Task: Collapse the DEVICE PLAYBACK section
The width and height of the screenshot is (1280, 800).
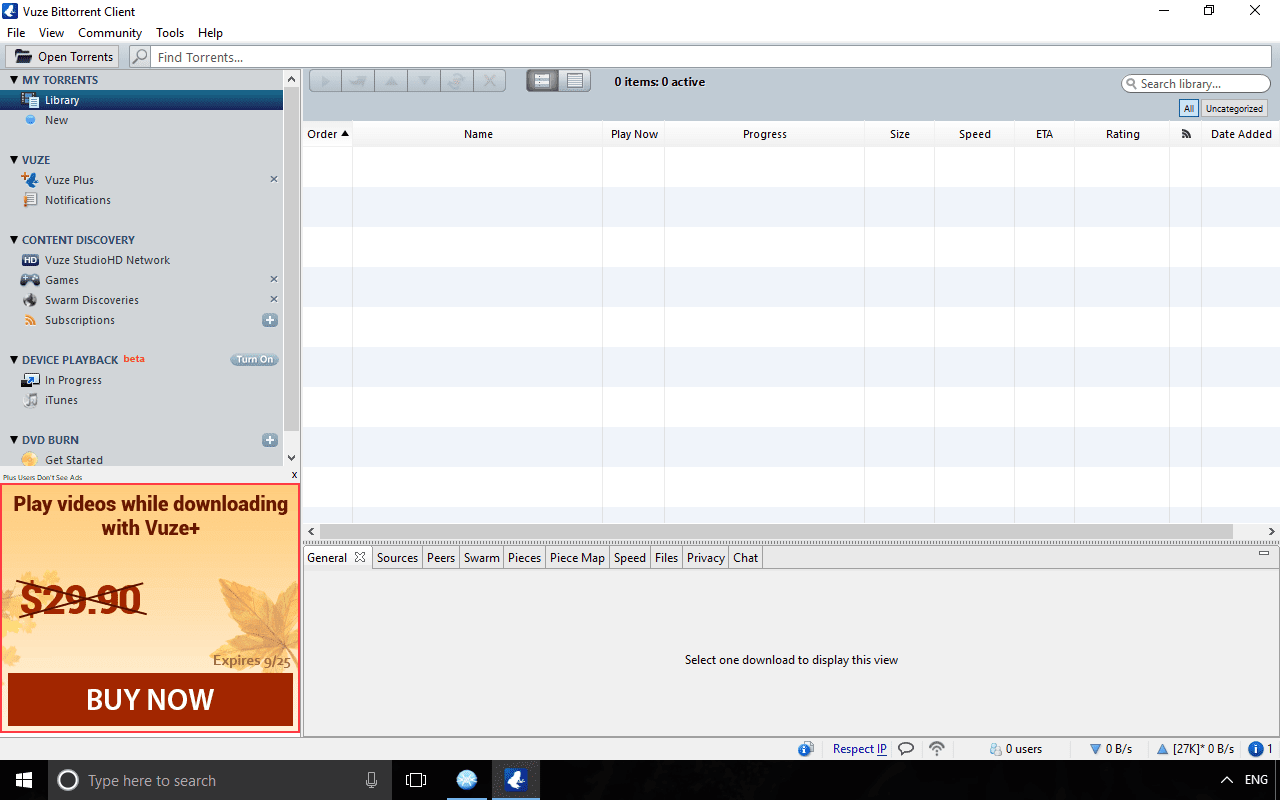Action: tap(14, 360)
